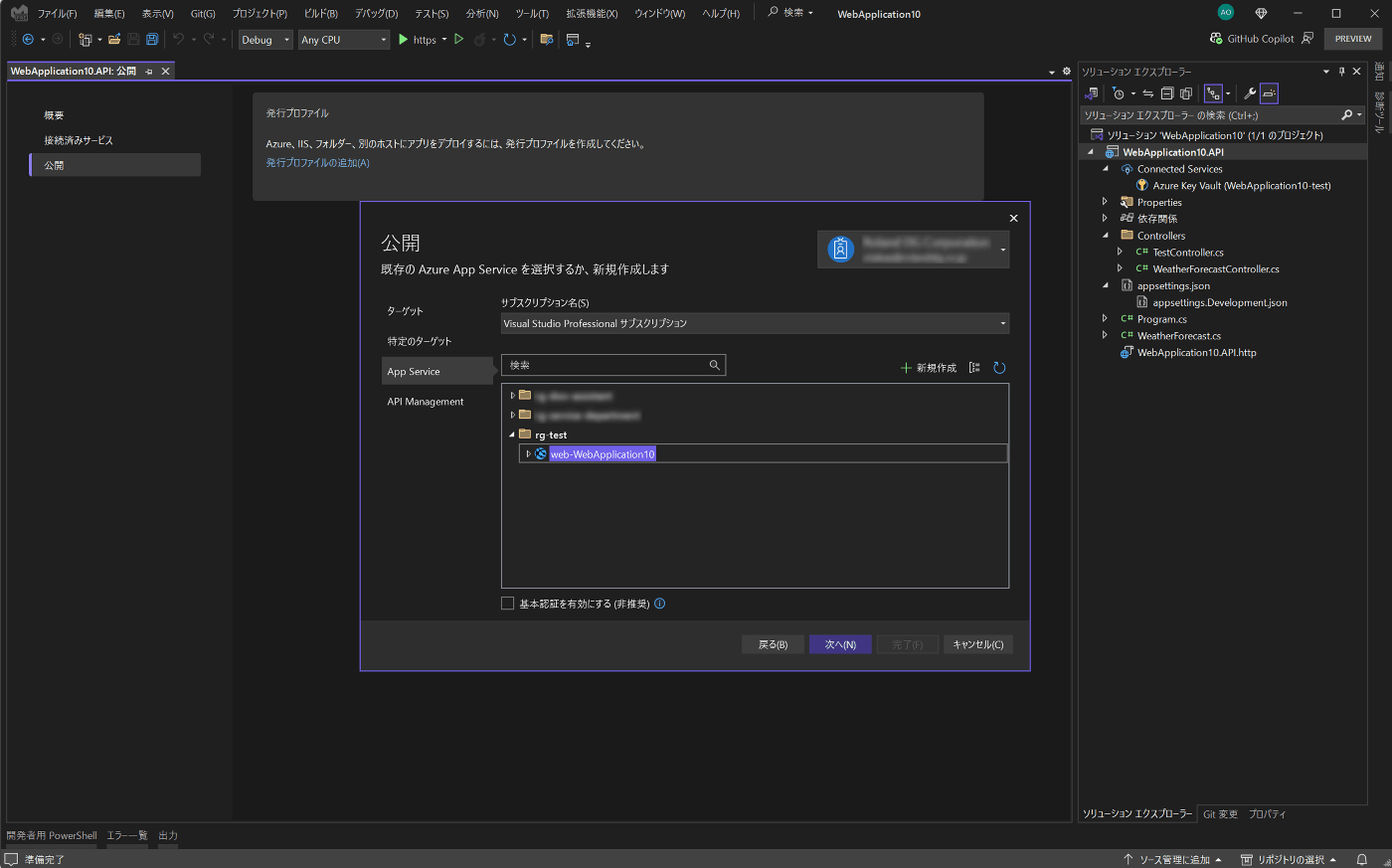Click 発行プロファイルの追加(A) link

[x=317, y=163]
